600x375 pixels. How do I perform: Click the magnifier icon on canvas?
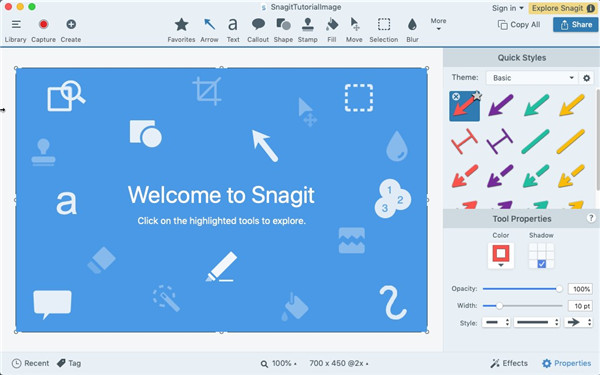click(66, 96)
